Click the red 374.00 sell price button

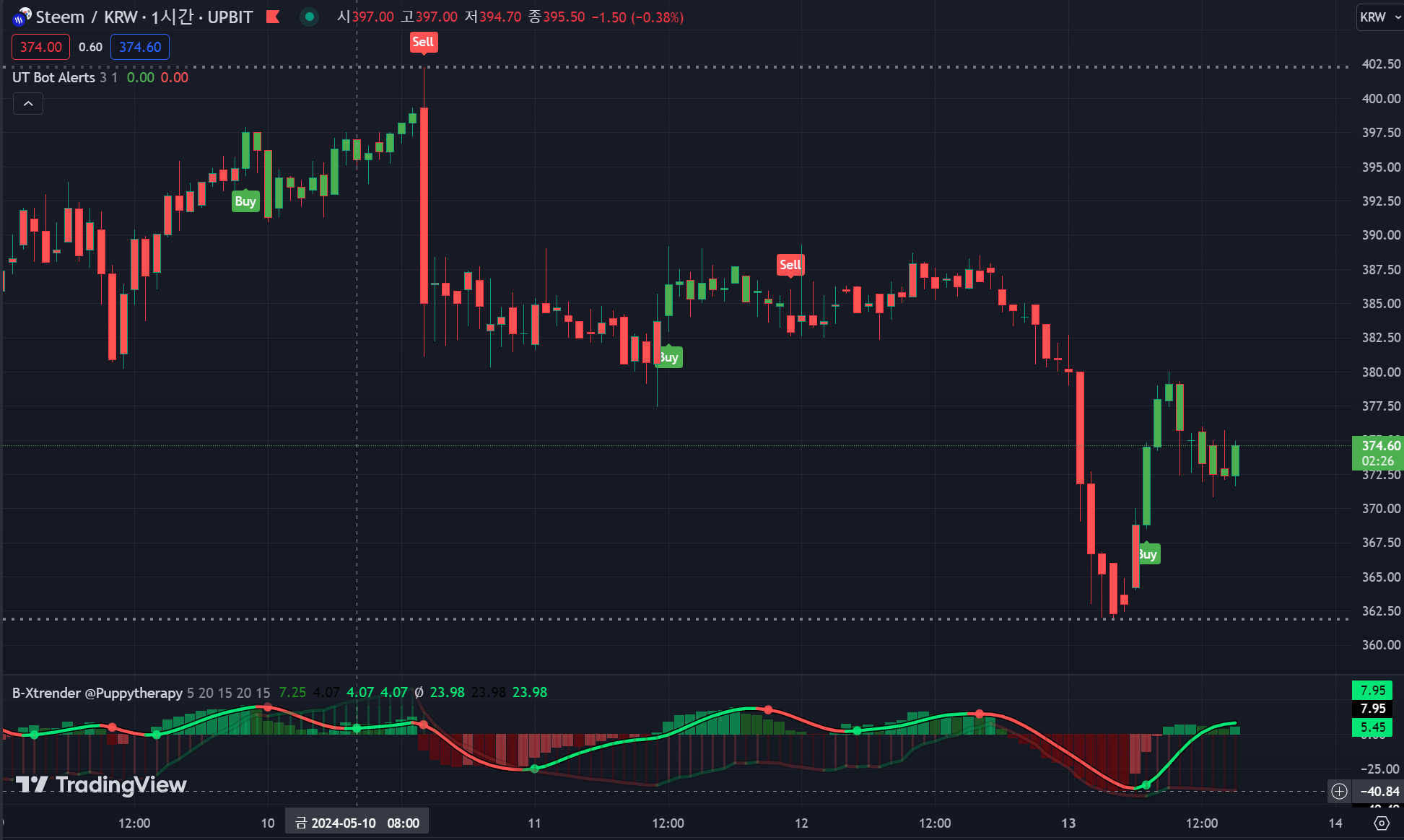coord(40,47)
